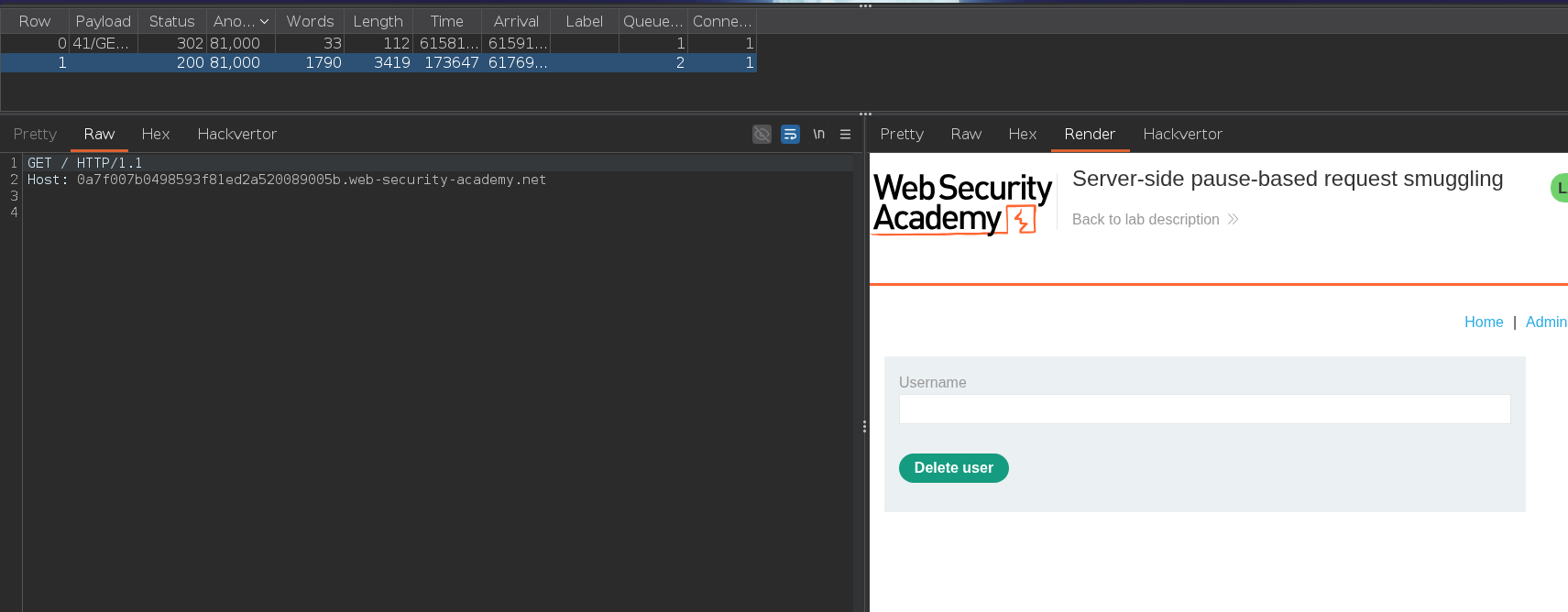Sort results by the Queue... column header

(652, 21)
